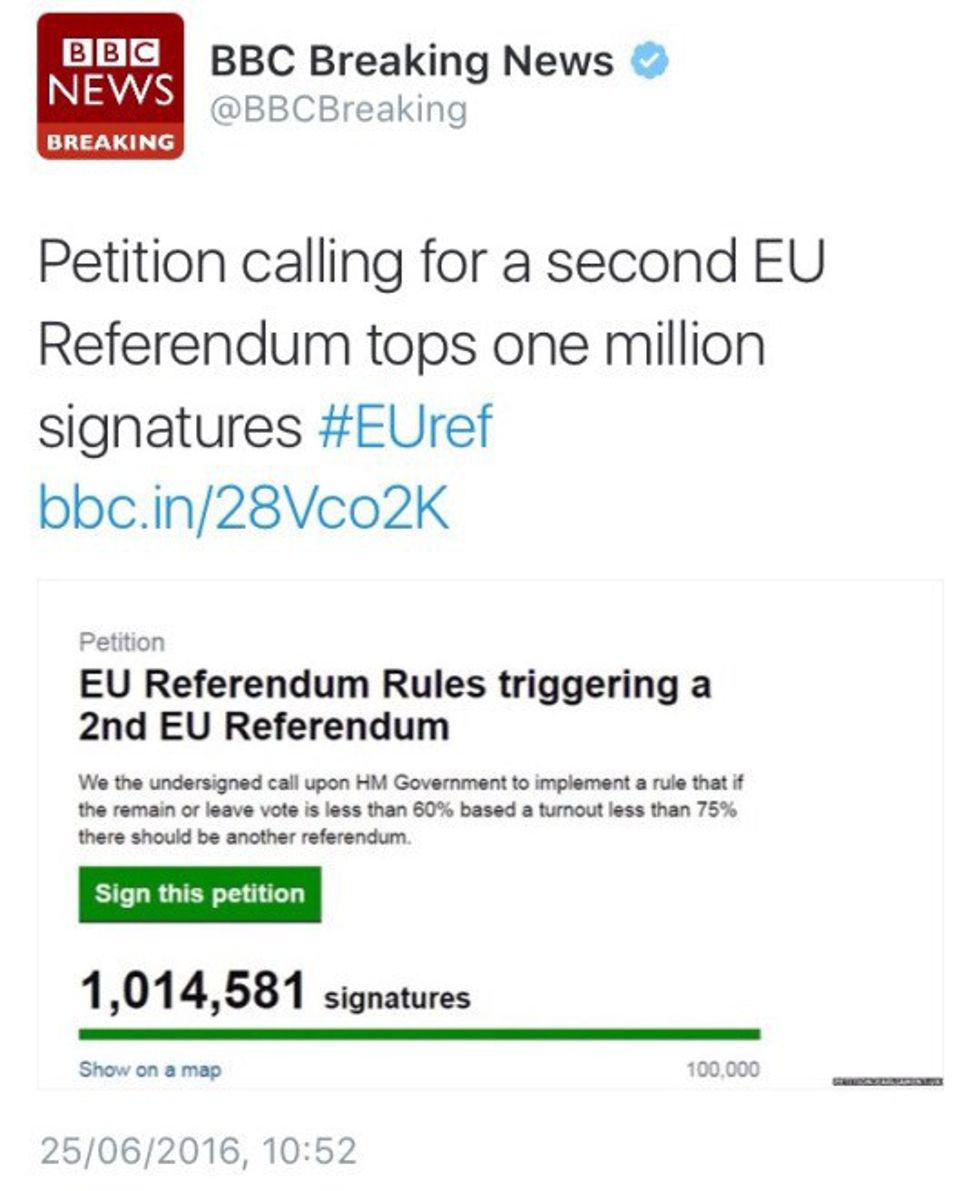The height and width of the screenshot is (1191, 980).
Task: Select the petition title heading
Action: point(394,706)
